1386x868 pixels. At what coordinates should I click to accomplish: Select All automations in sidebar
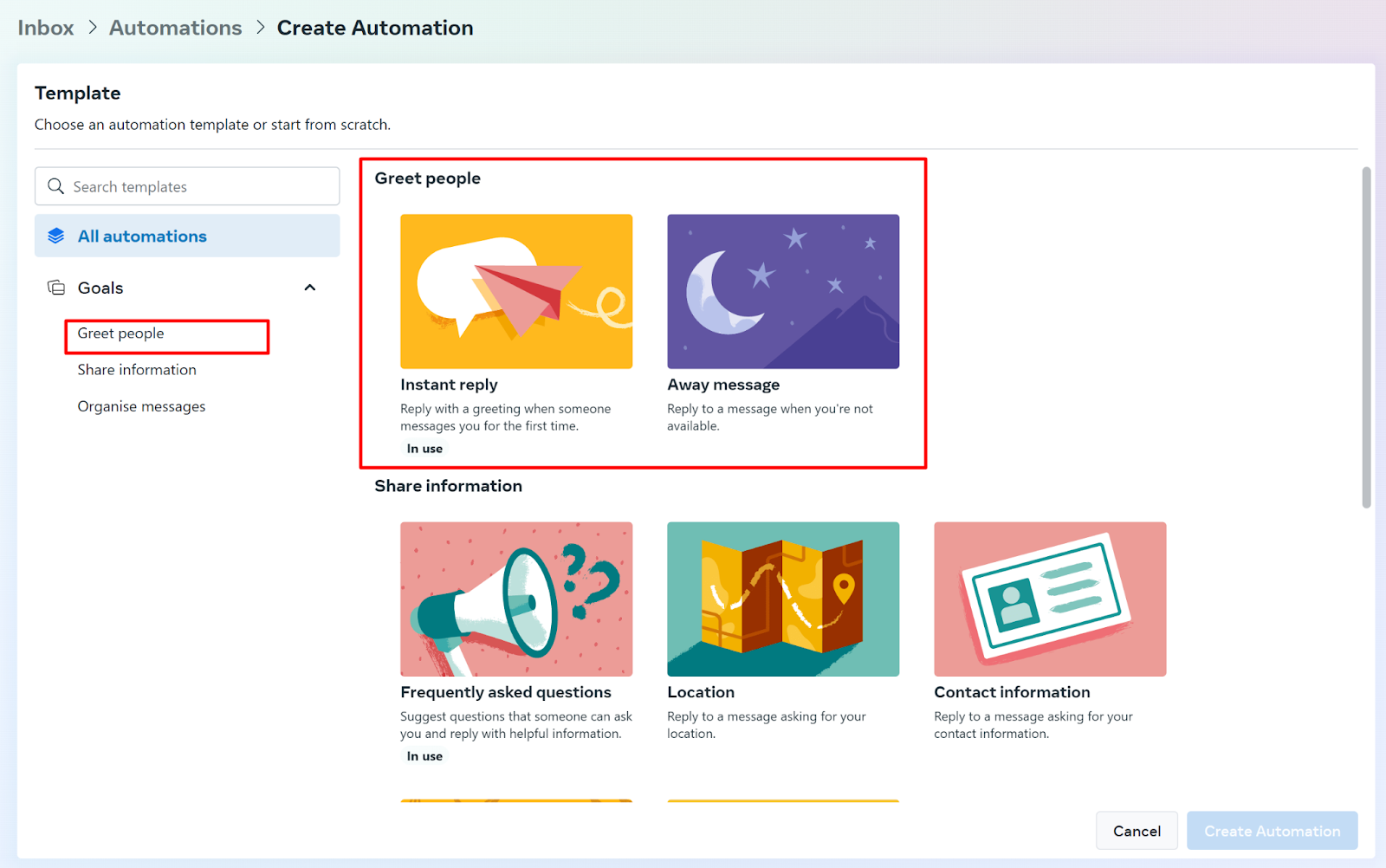(x=187, y=236)
